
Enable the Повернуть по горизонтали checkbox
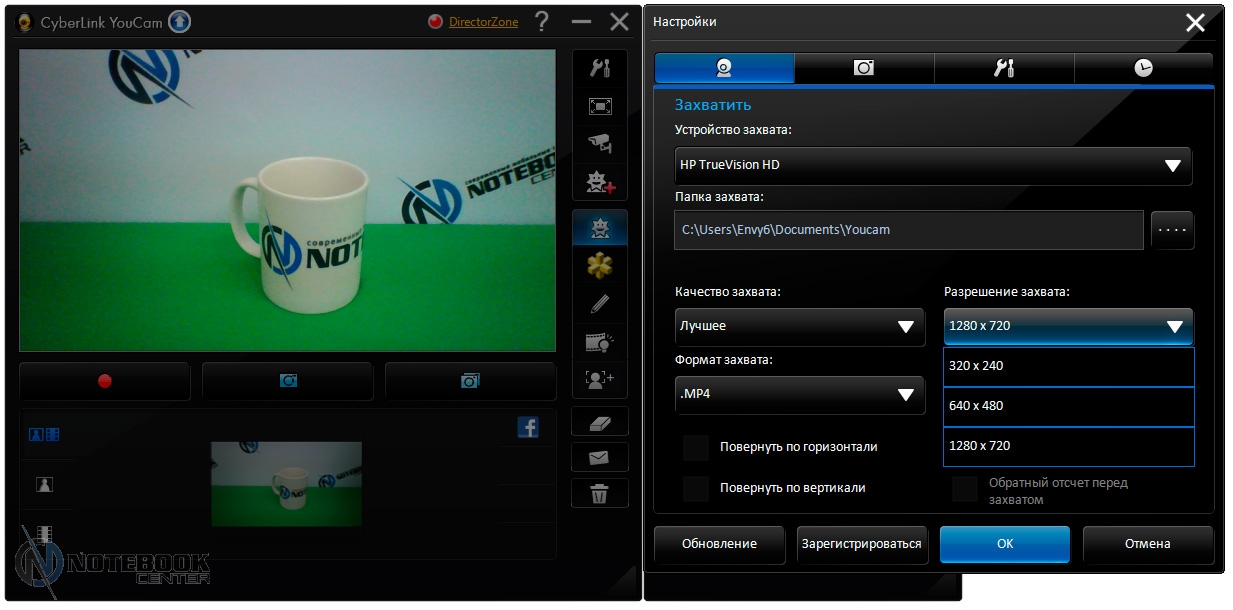point(696,447)
